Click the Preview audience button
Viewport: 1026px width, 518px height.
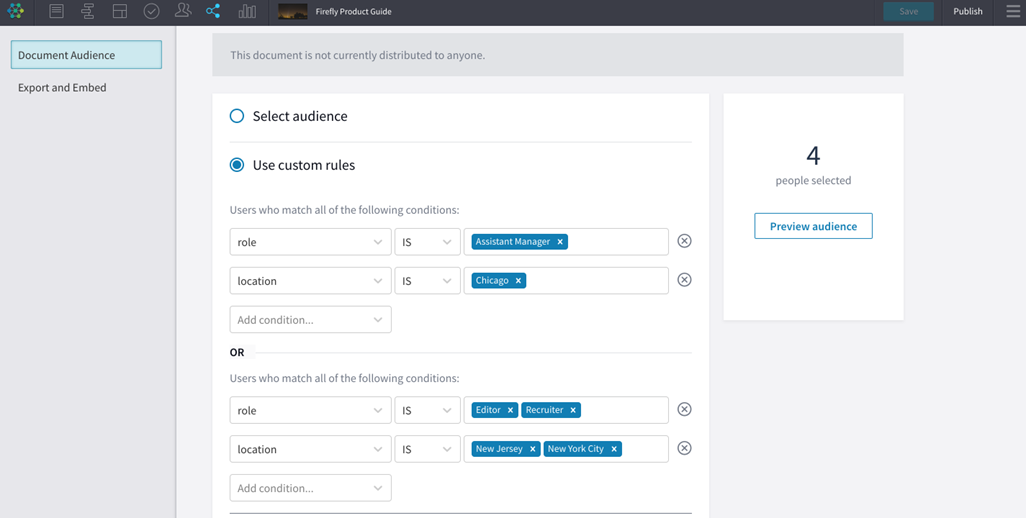(813, 226)
